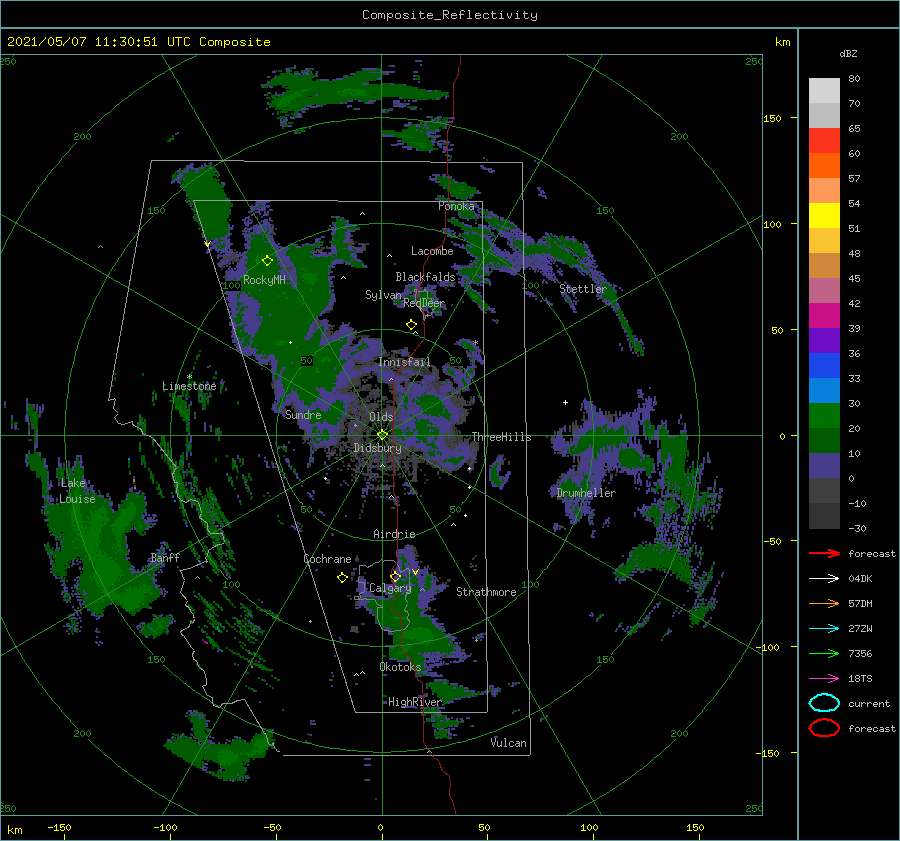Click the asterisk marker above Limestone label
The height and width of the screenshot is (841, 900).
pyautogui.click(x=189, y=377)
